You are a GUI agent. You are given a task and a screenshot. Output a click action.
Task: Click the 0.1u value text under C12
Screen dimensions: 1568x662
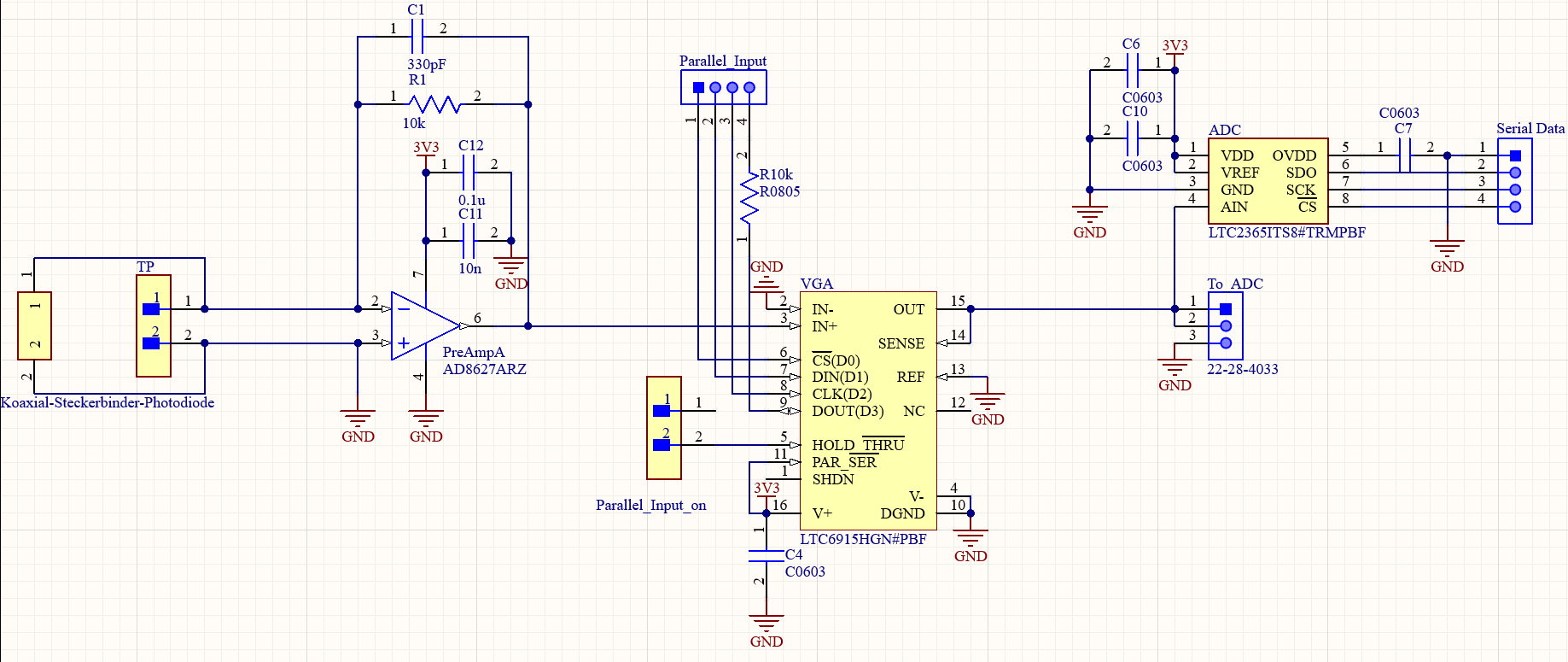tap(471, 200)
